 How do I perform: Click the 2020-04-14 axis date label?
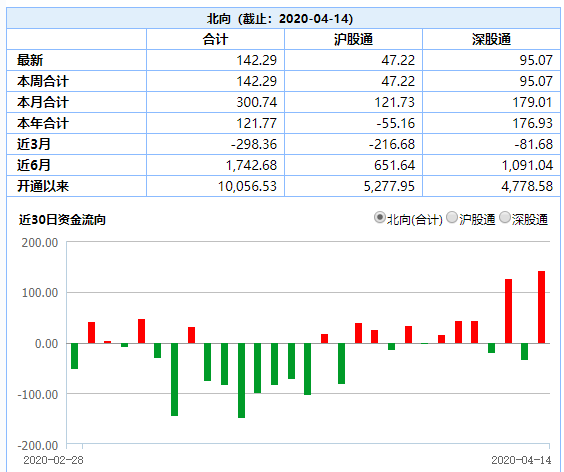coord(521,460)
